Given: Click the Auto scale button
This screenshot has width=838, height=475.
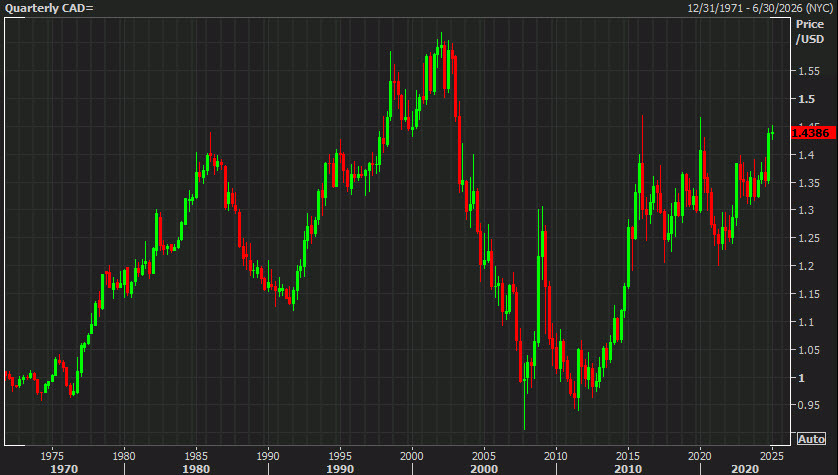Looking at the screenshot, I should click(x=811, y=439).
